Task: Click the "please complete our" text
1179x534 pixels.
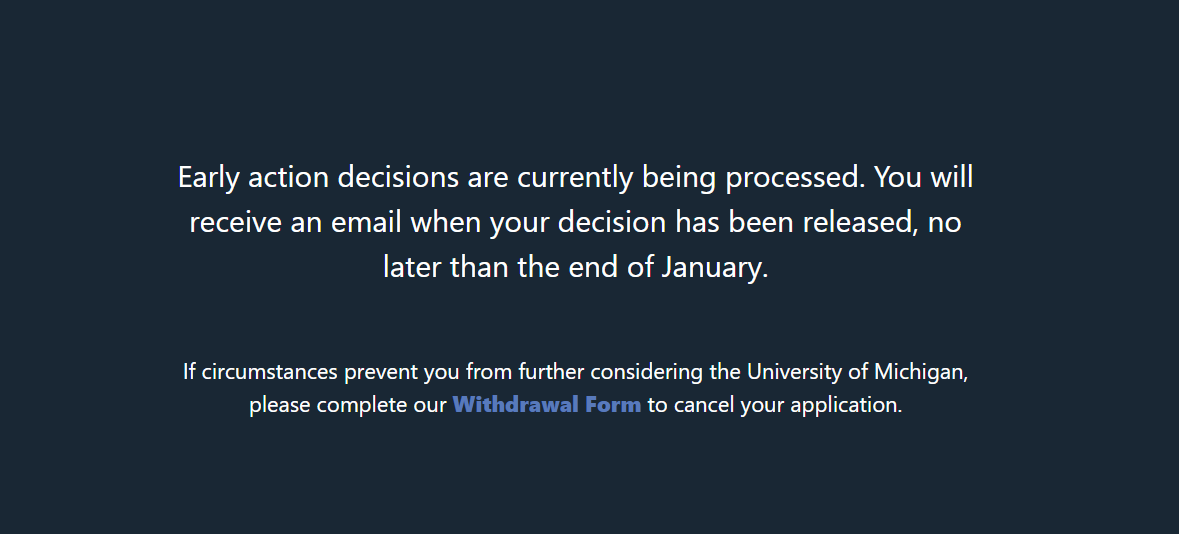Action: (348, 405)
